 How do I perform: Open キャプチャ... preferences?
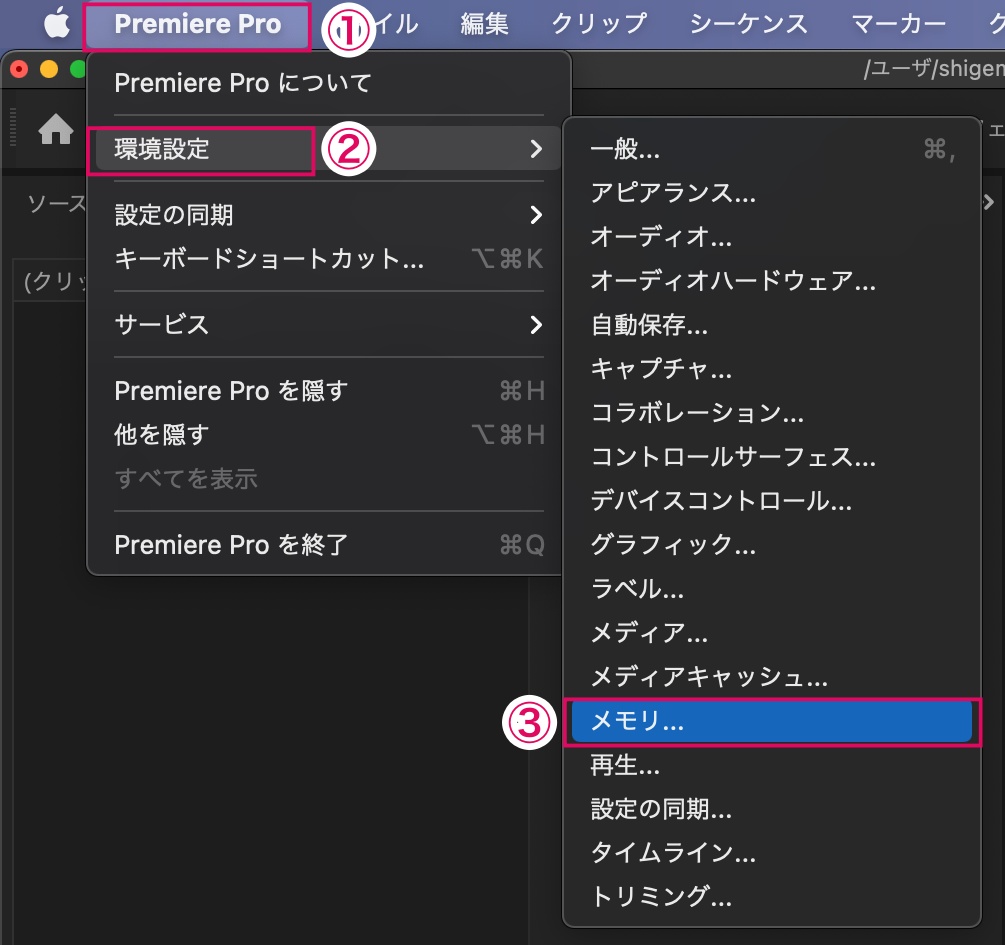772,369
